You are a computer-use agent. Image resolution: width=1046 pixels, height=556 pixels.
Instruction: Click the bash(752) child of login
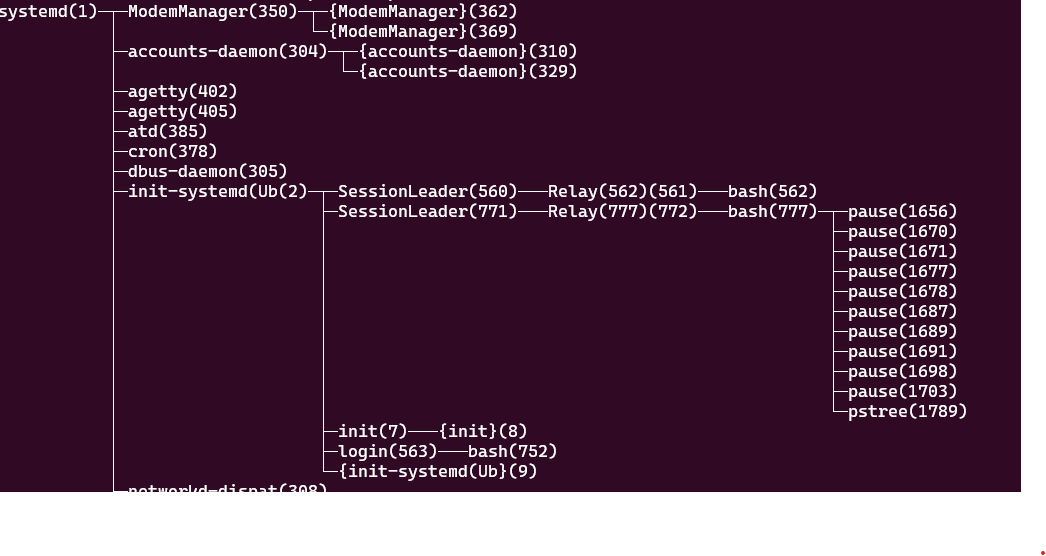click(x=512, y=451)
